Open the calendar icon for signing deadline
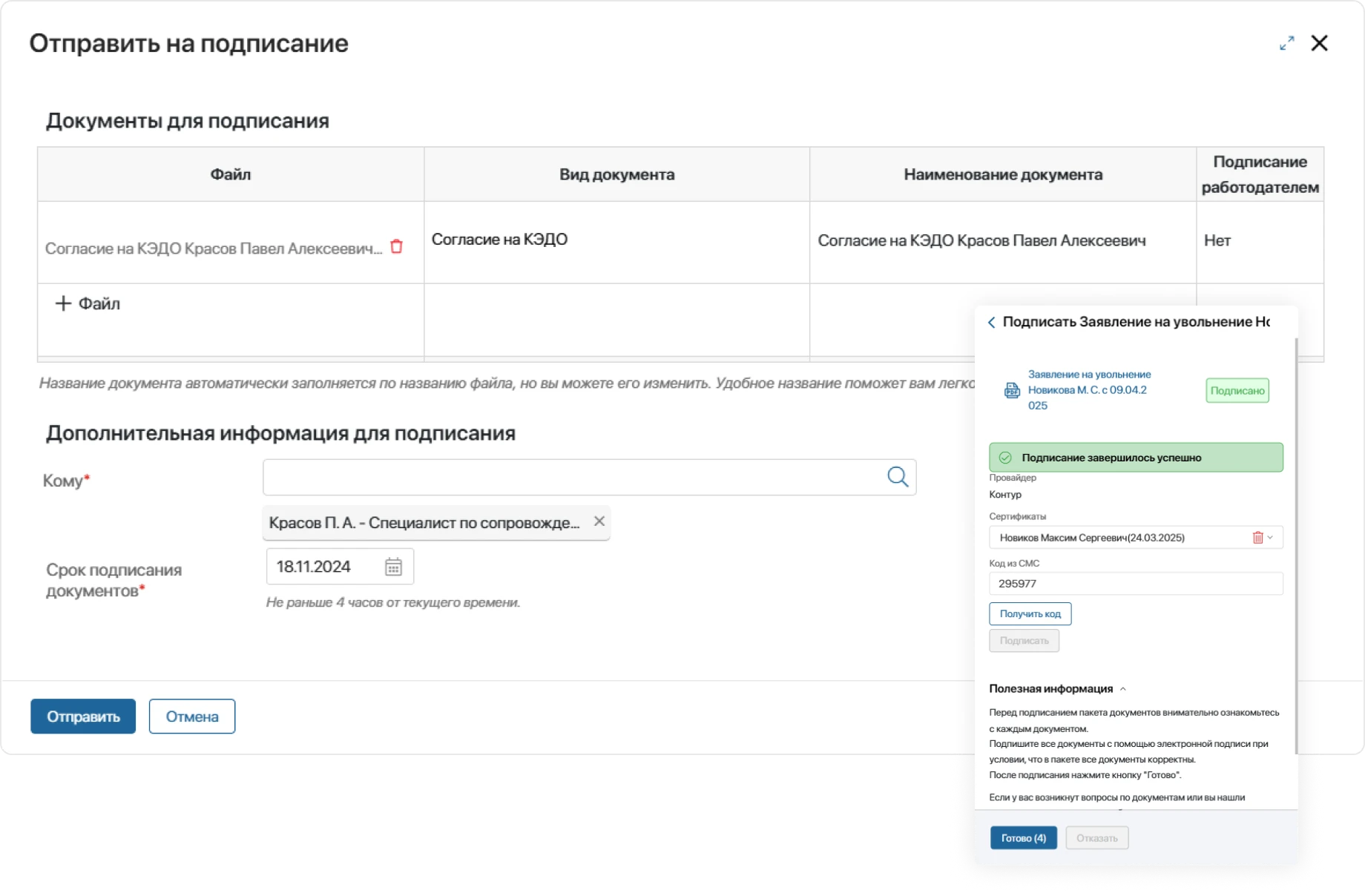This screenshot has width=1365, height=896. 394,566
